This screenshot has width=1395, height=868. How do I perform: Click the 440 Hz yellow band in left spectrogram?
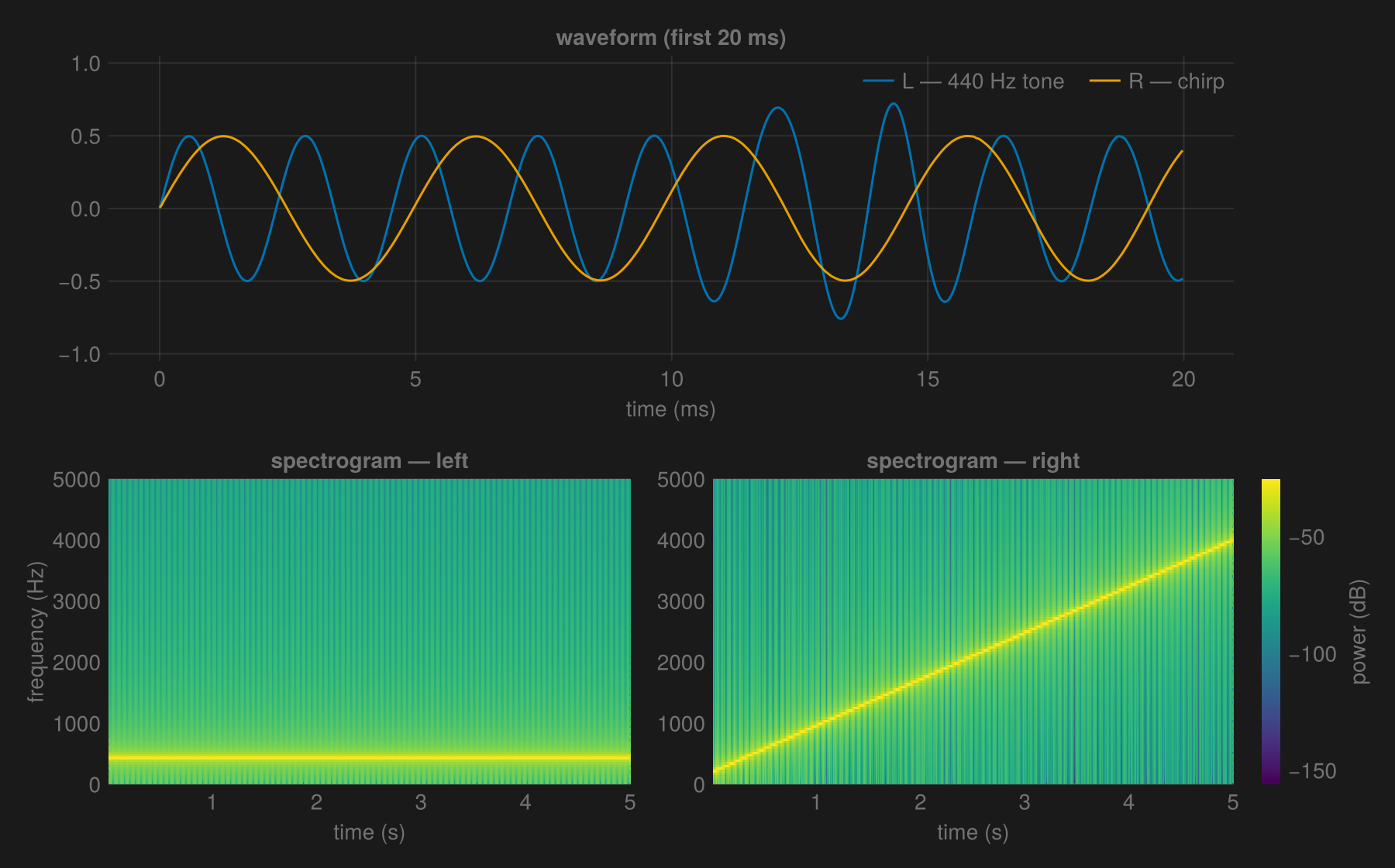click(x=370, y=757)
